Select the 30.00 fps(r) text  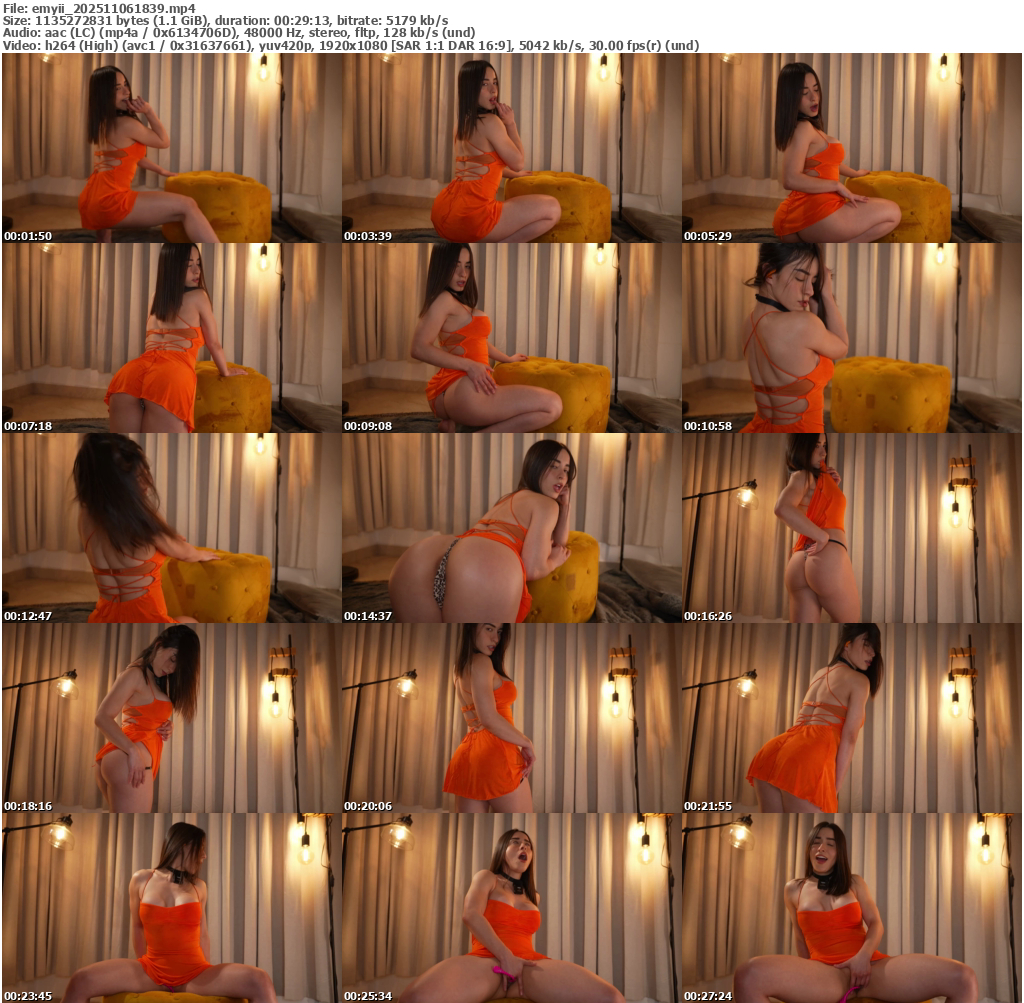pos(625,46)
